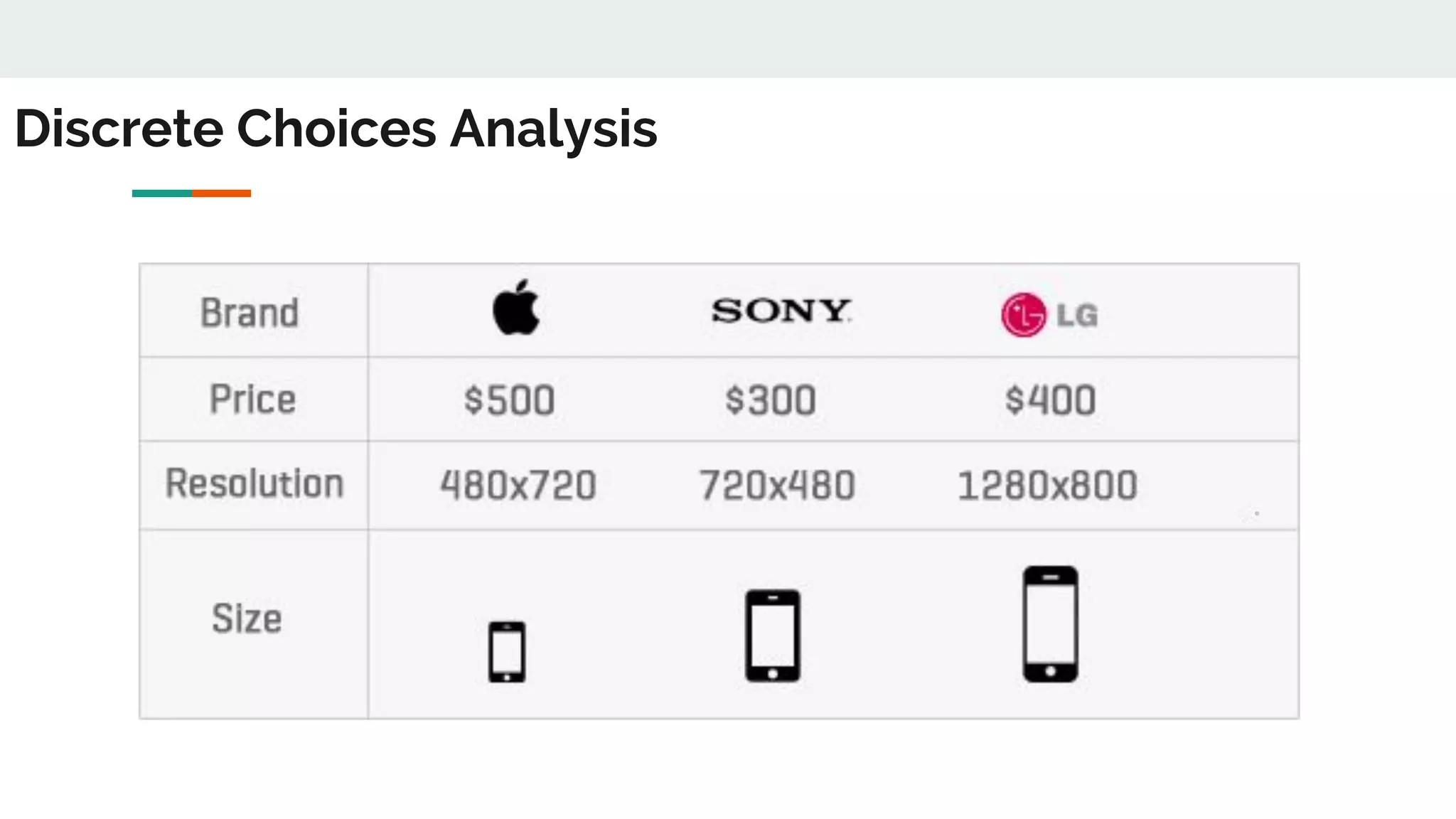
Task: Click the 480x720 resolution value
Action: (518, 486)
